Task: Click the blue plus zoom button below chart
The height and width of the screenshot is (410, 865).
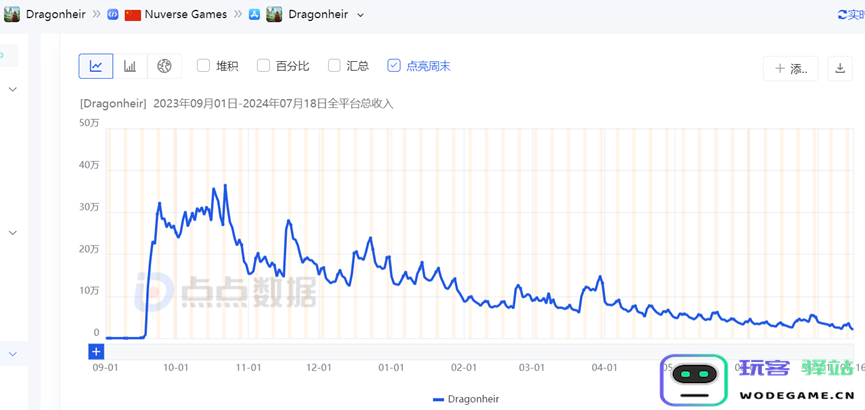Action: pos(96,352)
